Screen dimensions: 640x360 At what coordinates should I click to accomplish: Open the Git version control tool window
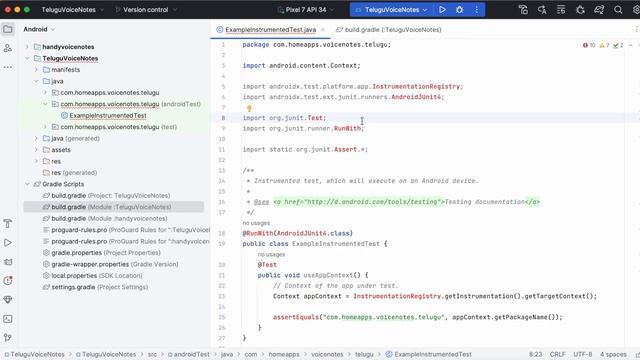click(8, 338)
